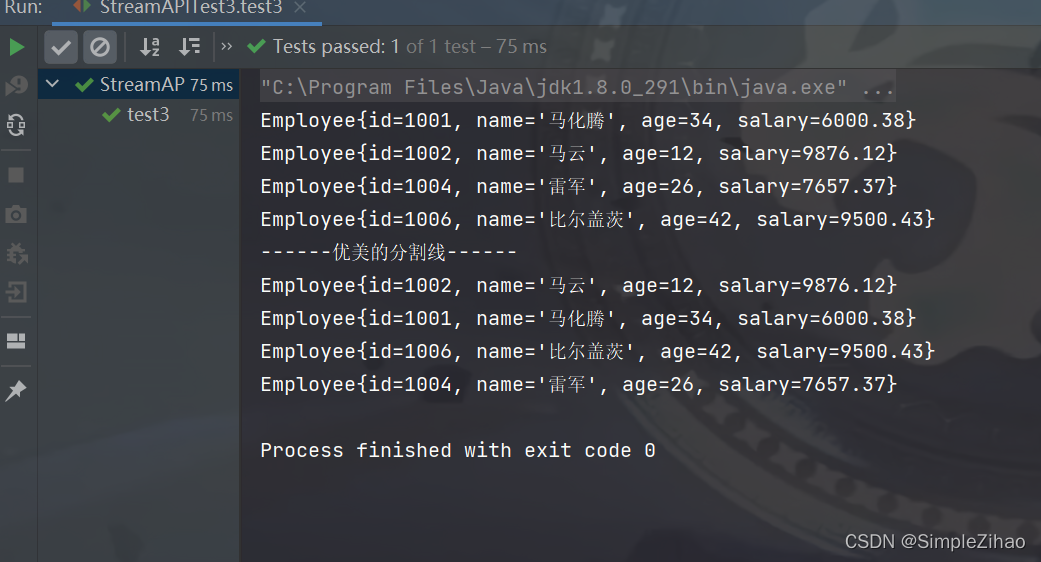The height and width of the screenshot is (562, 1041).
Task: Click second Employee id=1001 马化腾 line
Action: point(588,318)
